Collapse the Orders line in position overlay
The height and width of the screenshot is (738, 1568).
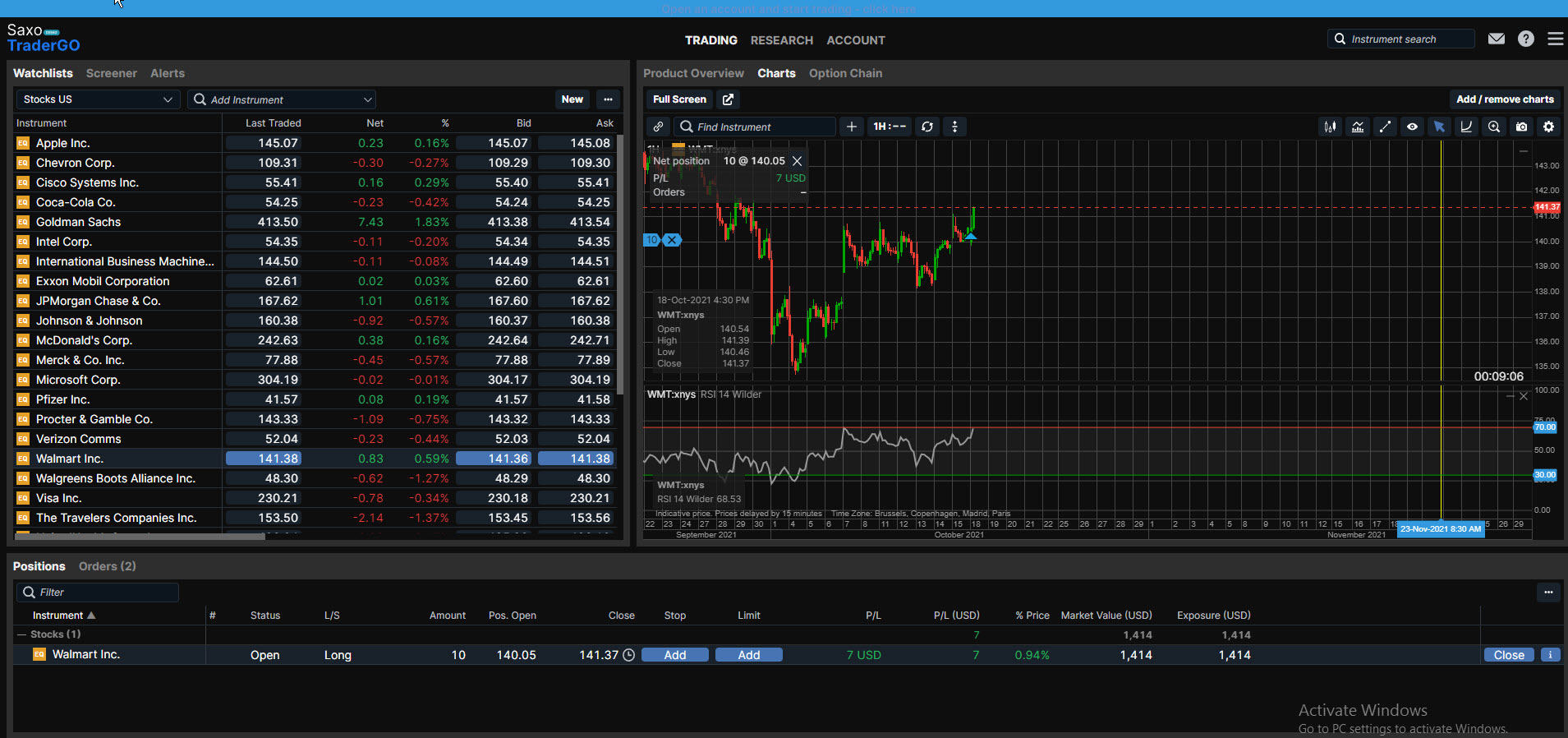point(803,192)
